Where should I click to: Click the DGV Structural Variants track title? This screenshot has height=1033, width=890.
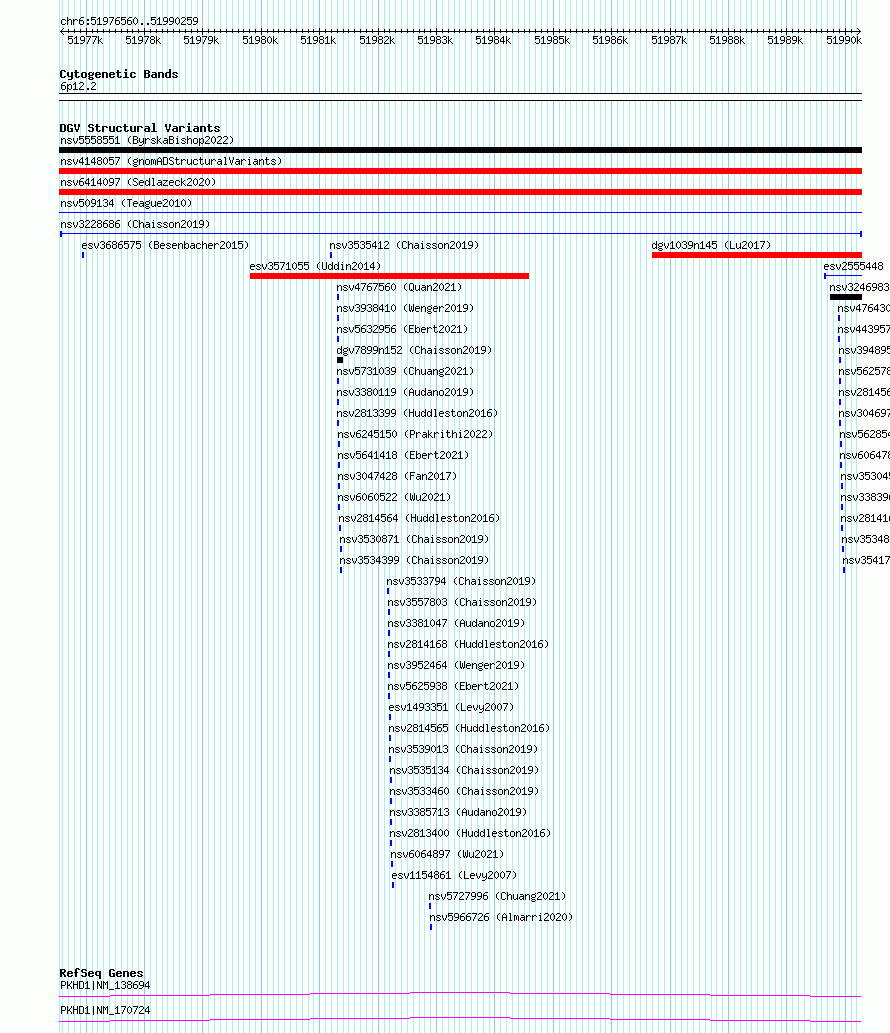pos(140,128)
